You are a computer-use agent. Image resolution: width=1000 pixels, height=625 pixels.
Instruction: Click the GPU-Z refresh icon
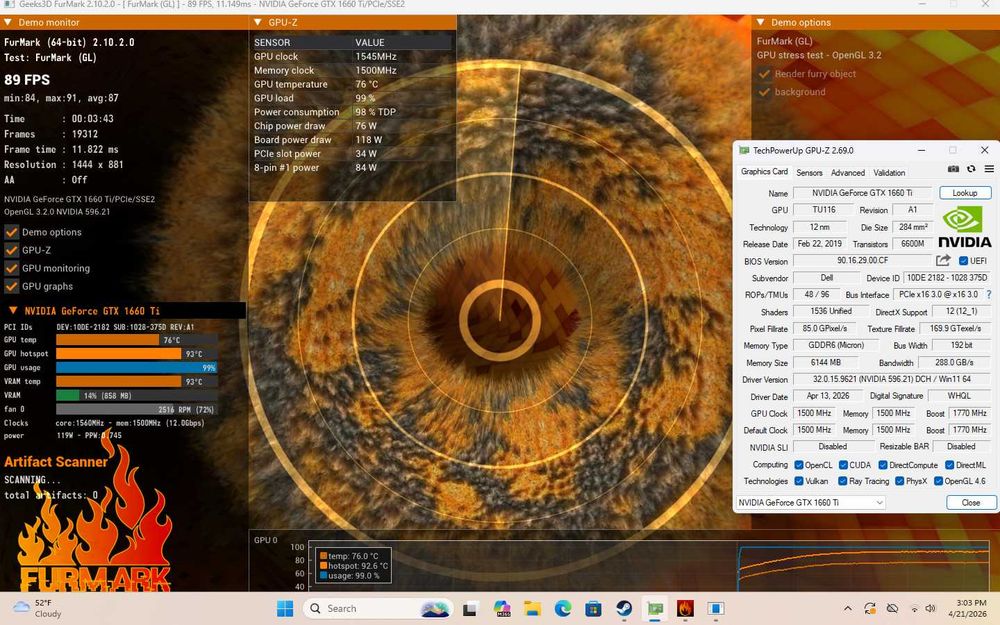971,169
